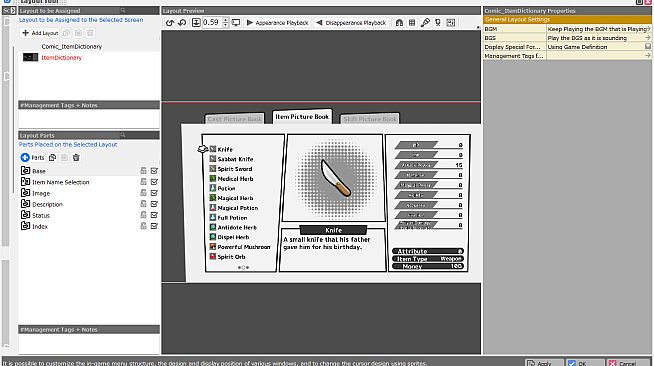Click the OK button
The height and width of the screenshot is (366, 654).
pyautogui.click(x=585, y=363)
